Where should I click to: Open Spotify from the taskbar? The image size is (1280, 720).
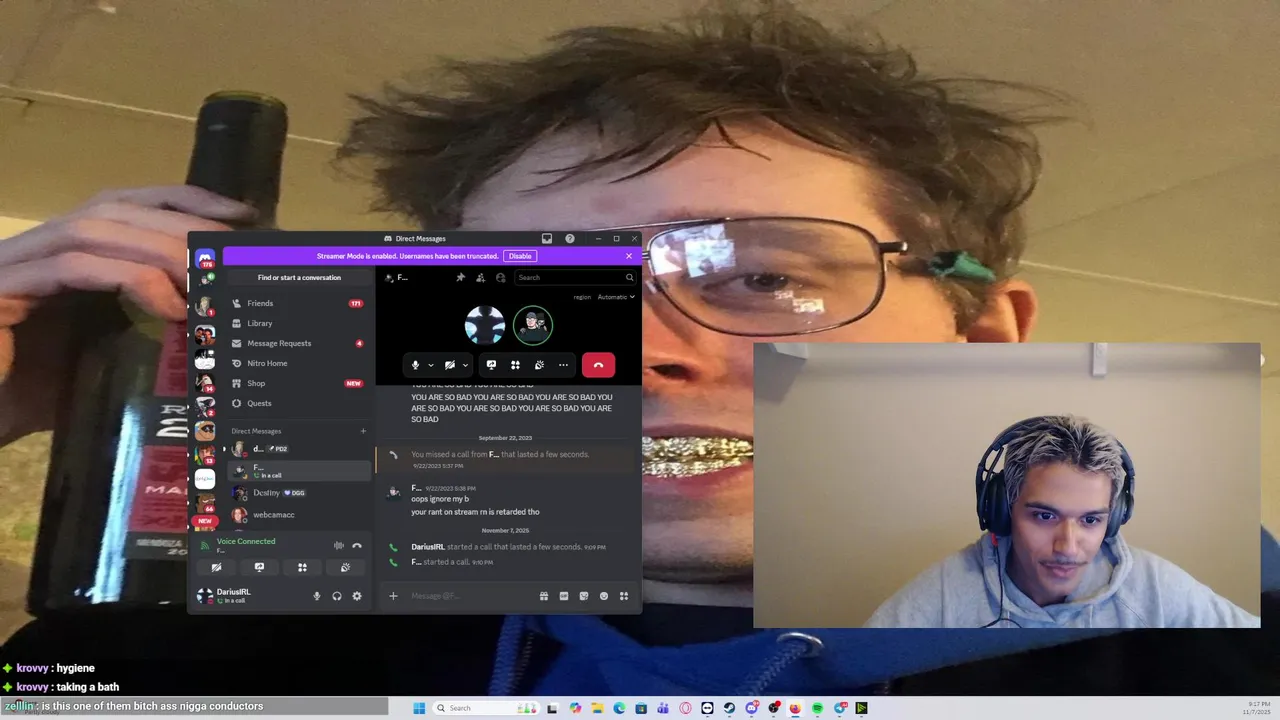coord(817,708)
